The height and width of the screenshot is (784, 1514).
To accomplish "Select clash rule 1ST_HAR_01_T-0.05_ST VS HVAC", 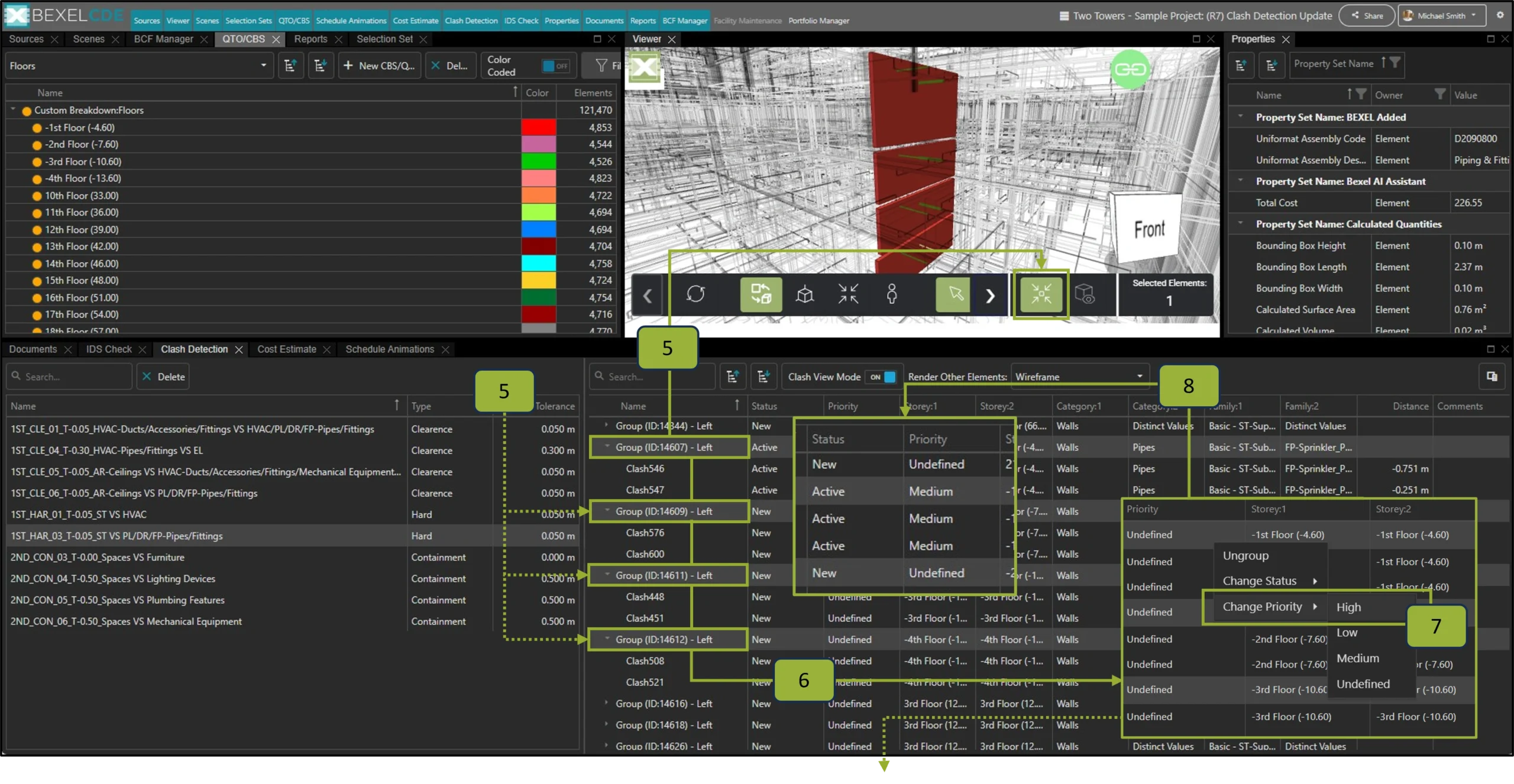I will point(293,514).
